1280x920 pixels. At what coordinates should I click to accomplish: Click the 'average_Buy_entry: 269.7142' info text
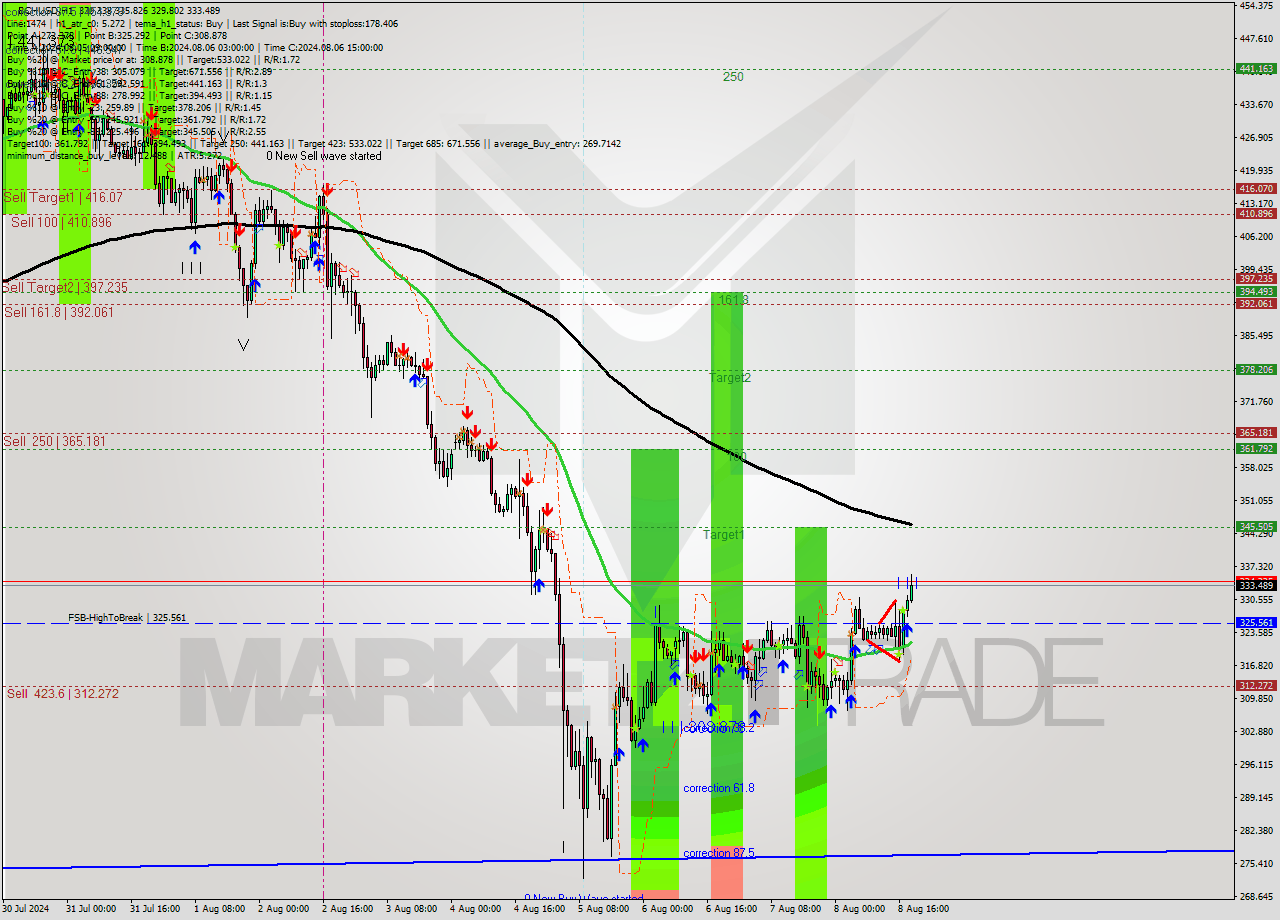pos(556,144)
